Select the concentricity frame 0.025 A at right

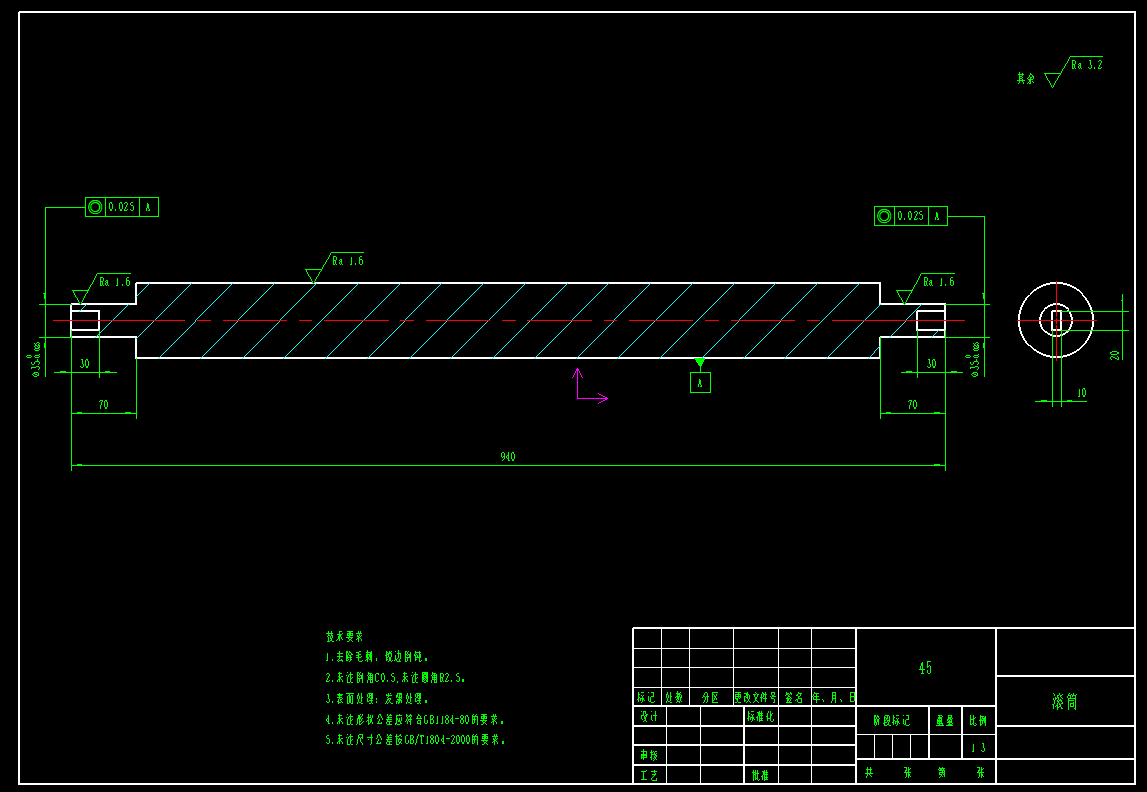911,216
